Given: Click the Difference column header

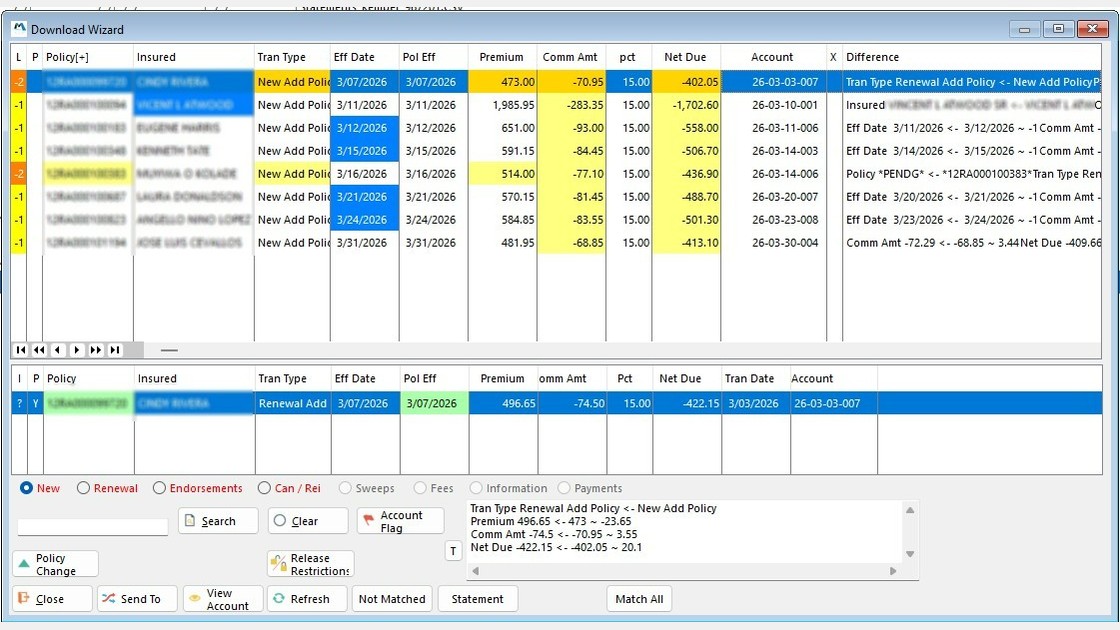Looking at the screenshot, I should (x=971, y=57).
